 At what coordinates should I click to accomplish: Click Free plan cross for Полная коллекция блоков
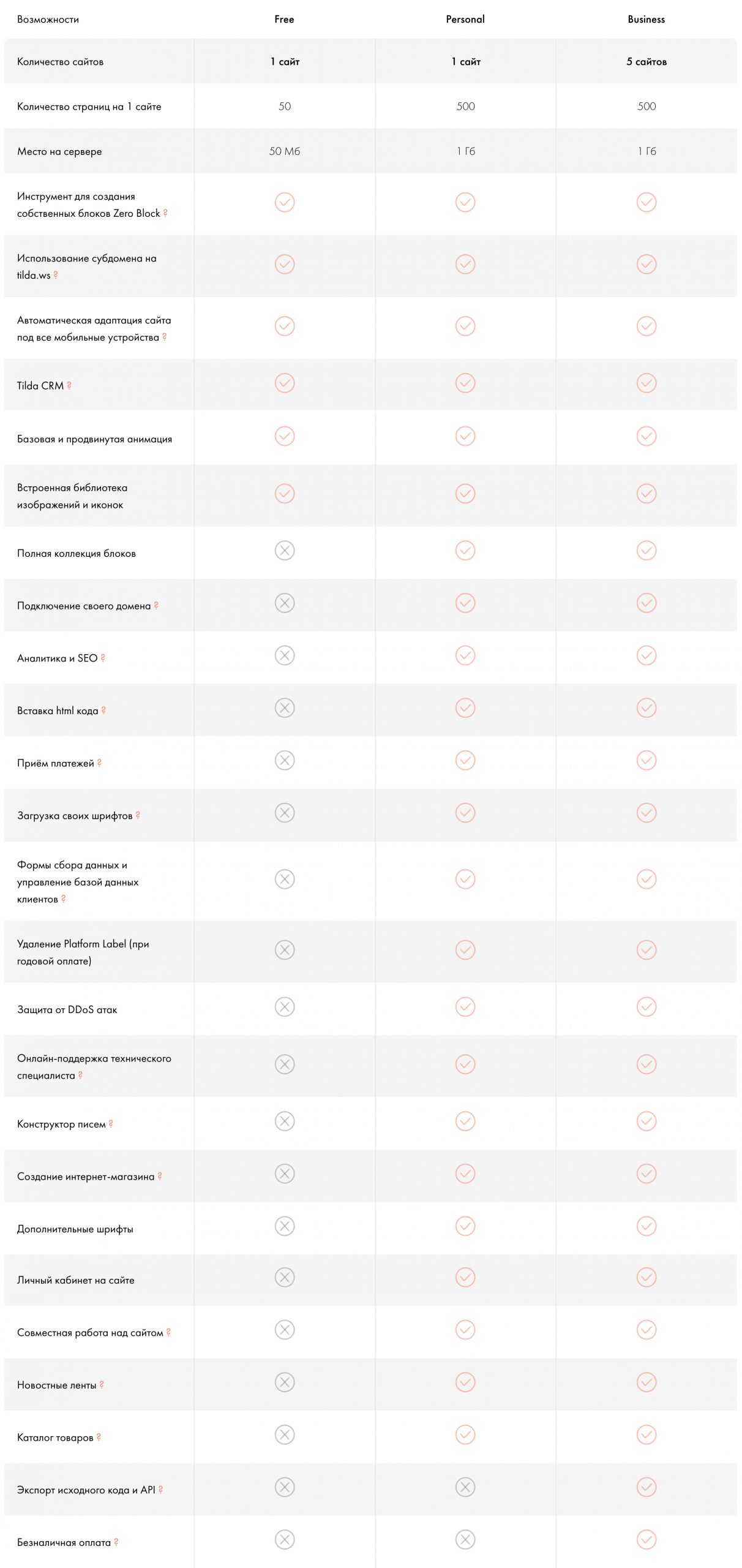pyautogui.click(x=285, y=551)
